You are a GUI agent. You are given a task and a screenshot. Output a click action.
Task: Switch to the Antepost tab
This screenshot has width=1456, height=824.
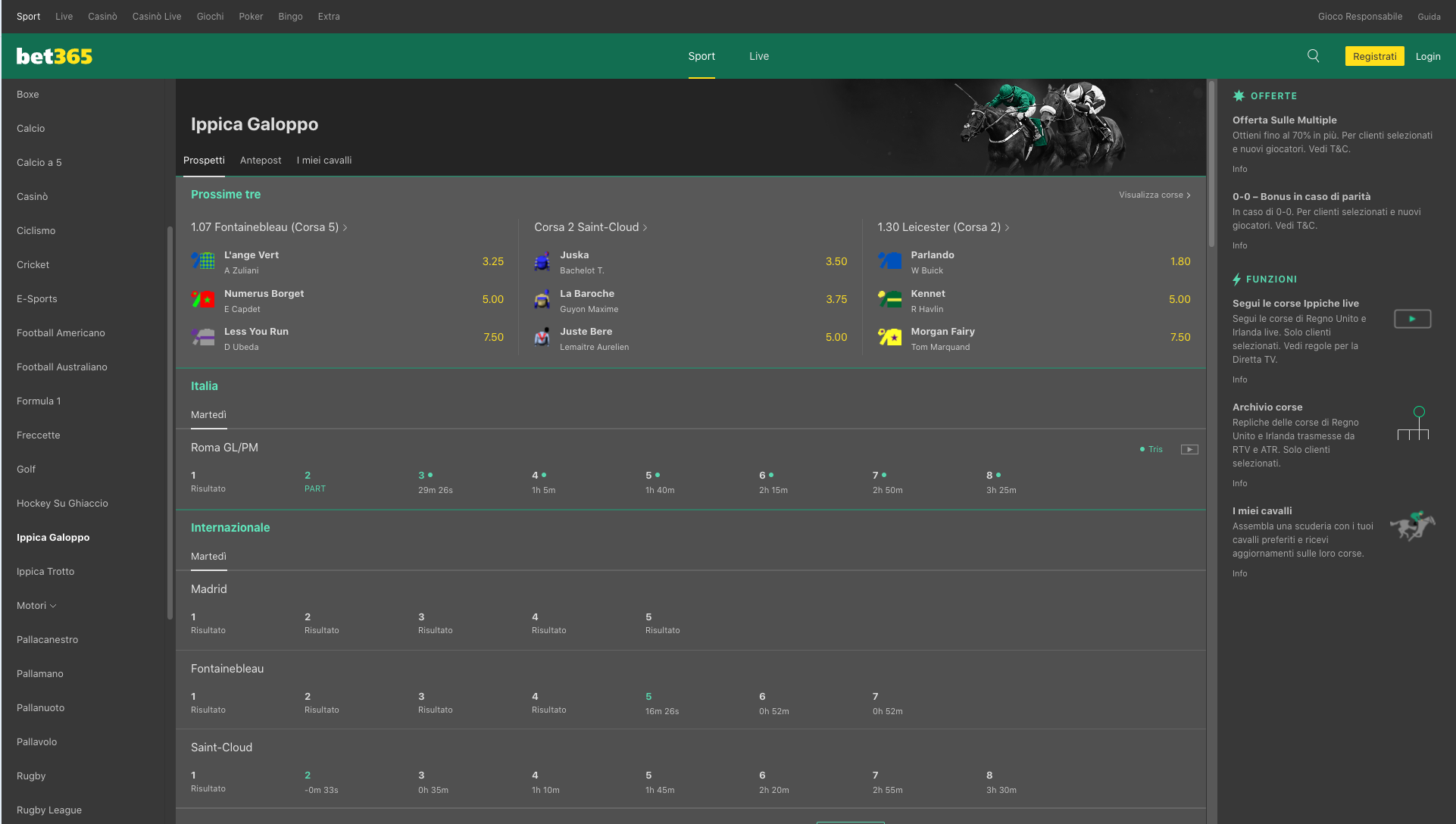[261, 160]
